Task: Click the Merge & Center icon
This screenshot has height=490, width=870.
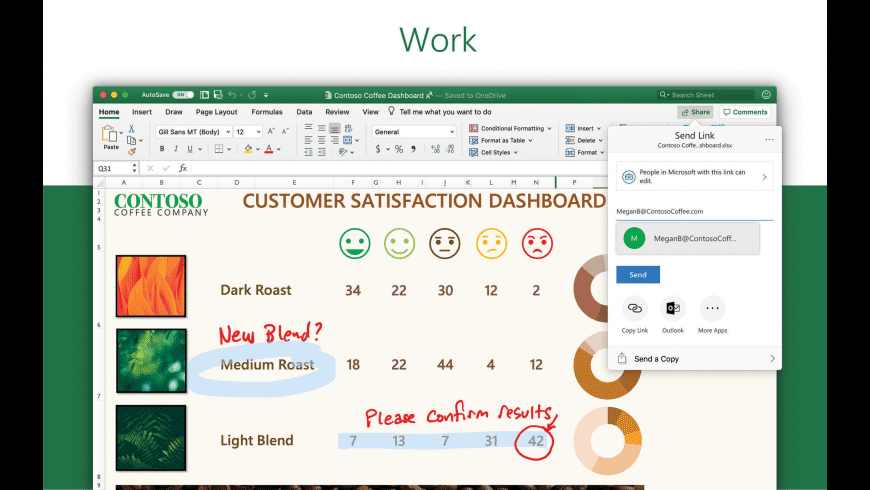Action: coord(348,140)
